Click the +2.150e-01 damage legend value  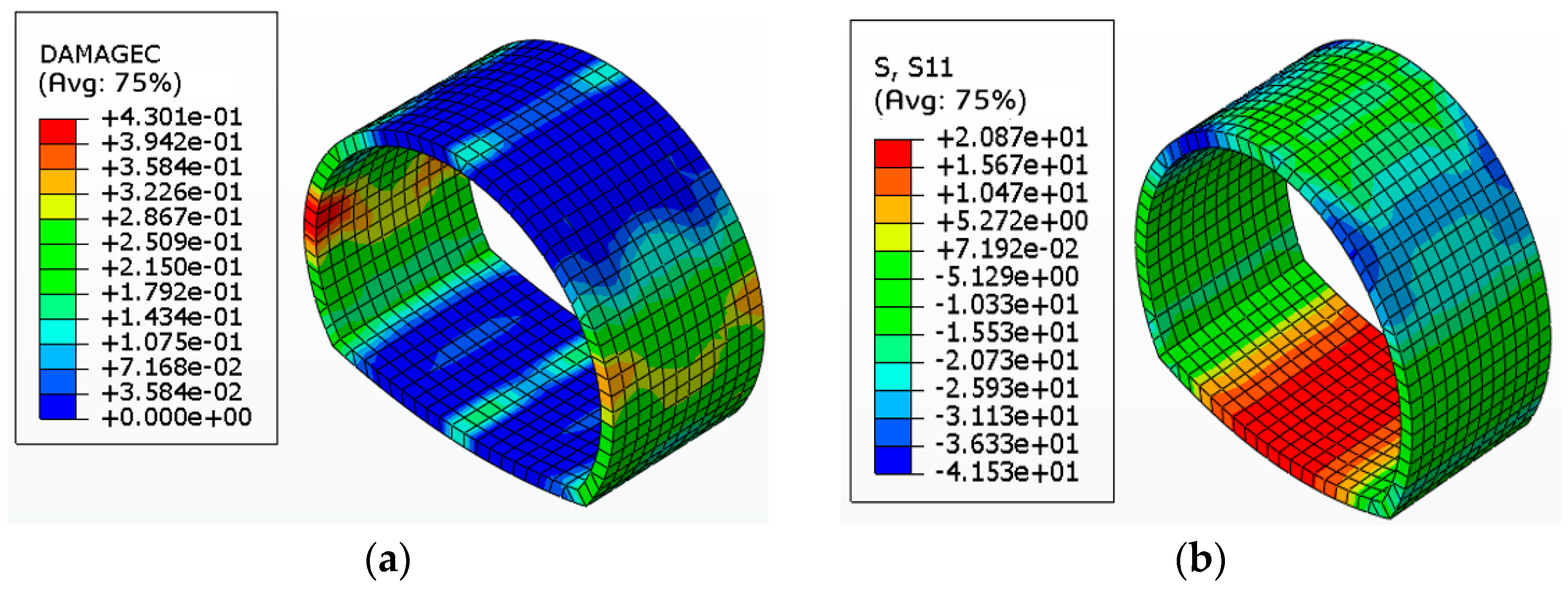(172, 267)
